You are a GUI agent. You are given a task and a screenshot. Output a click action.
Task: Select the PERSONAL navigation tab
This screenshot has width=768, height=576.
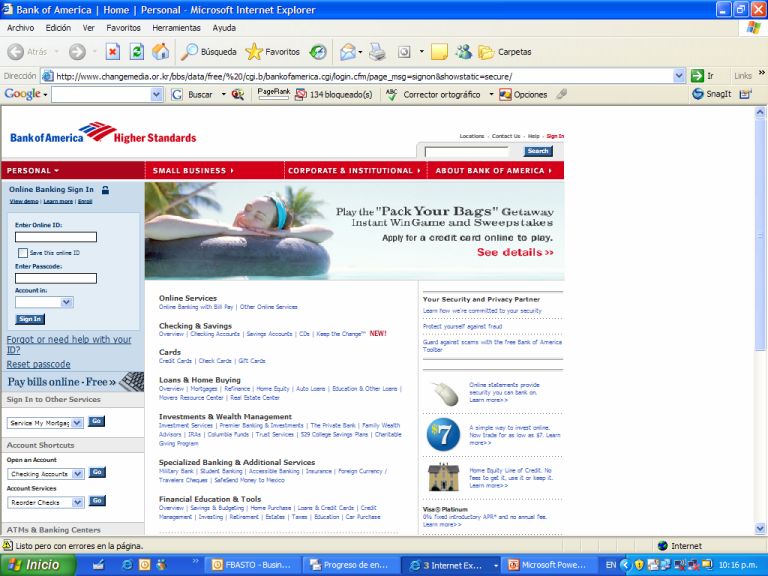tap(73, 170)
